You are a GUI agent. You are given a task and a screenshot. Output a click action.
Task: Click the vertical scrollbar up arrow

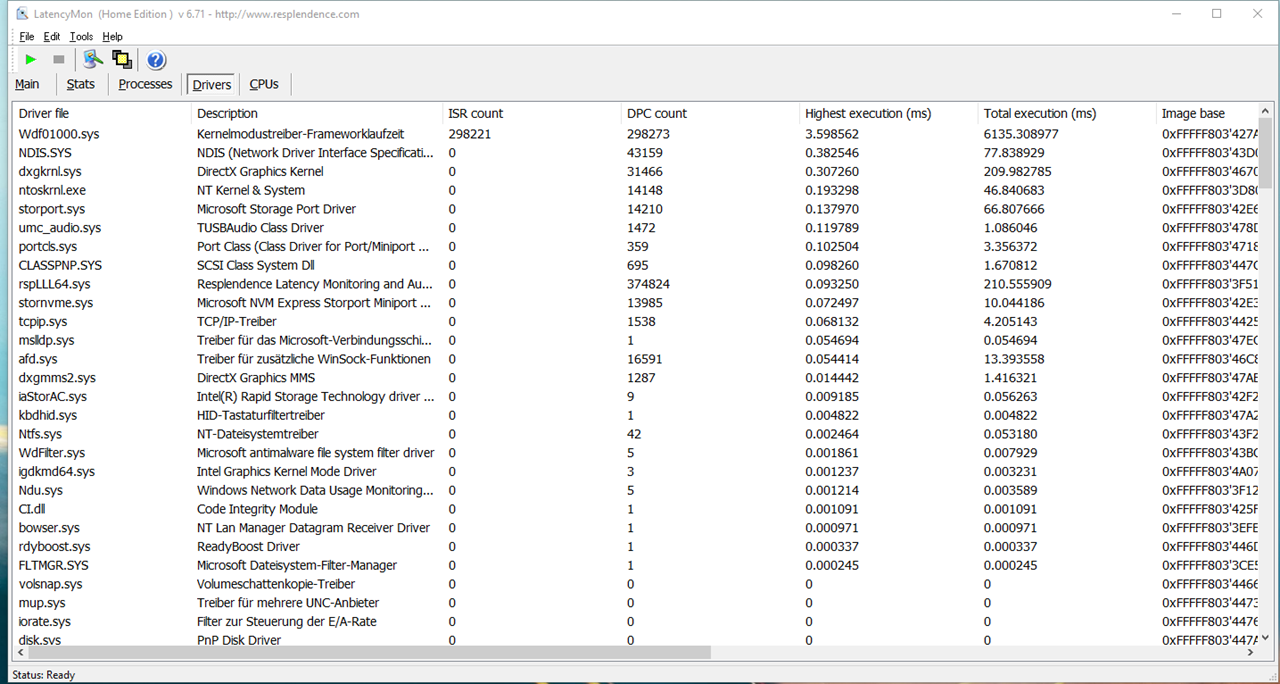pyautogui.click(x=1266, y=110)
